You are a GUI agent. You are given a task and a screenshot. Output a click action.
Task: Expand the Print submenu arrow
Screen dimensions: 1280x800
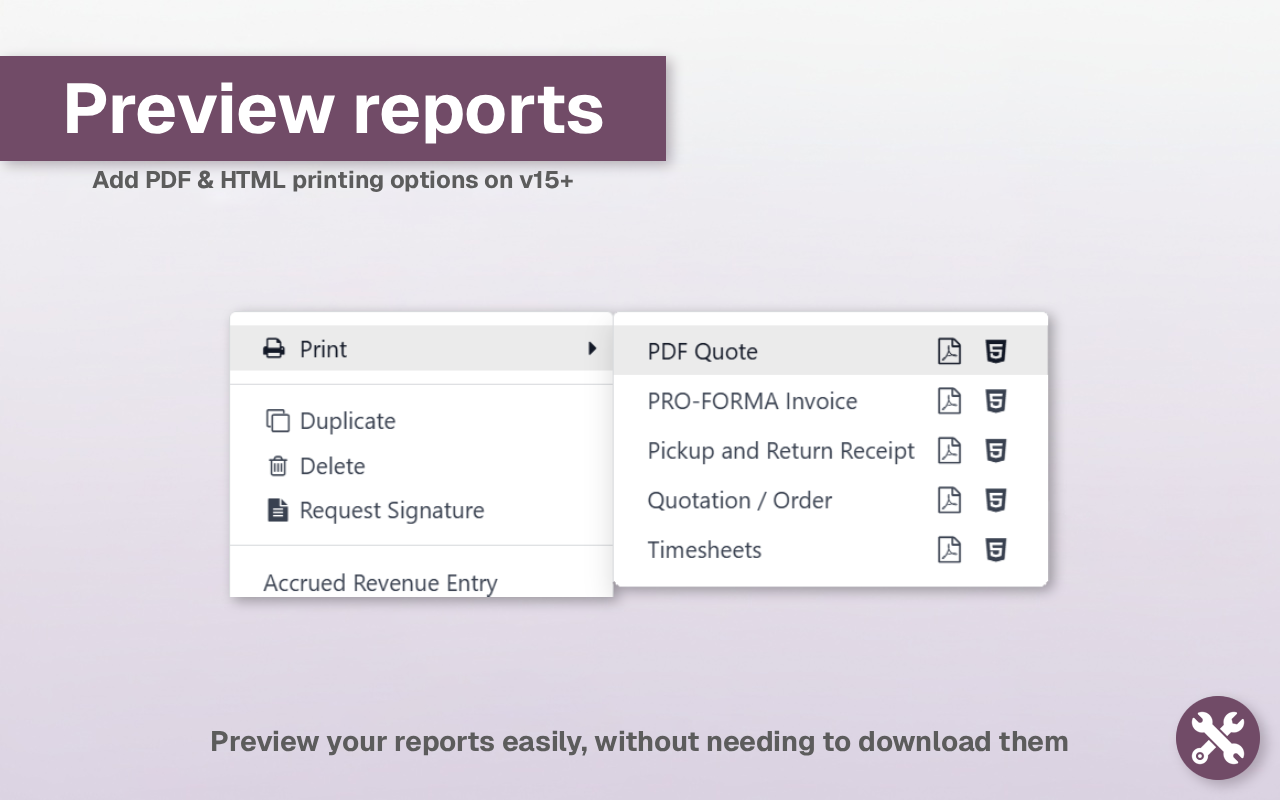(x=593, y=348)
